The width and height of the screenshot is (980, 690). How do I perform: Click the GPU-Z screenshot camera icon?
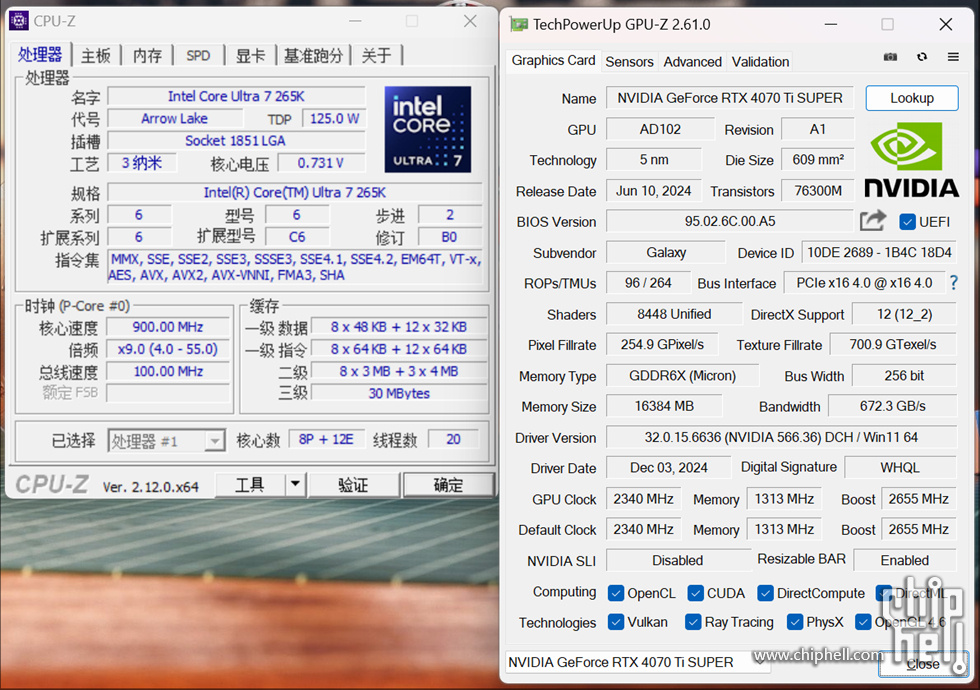tap(890, 57)
